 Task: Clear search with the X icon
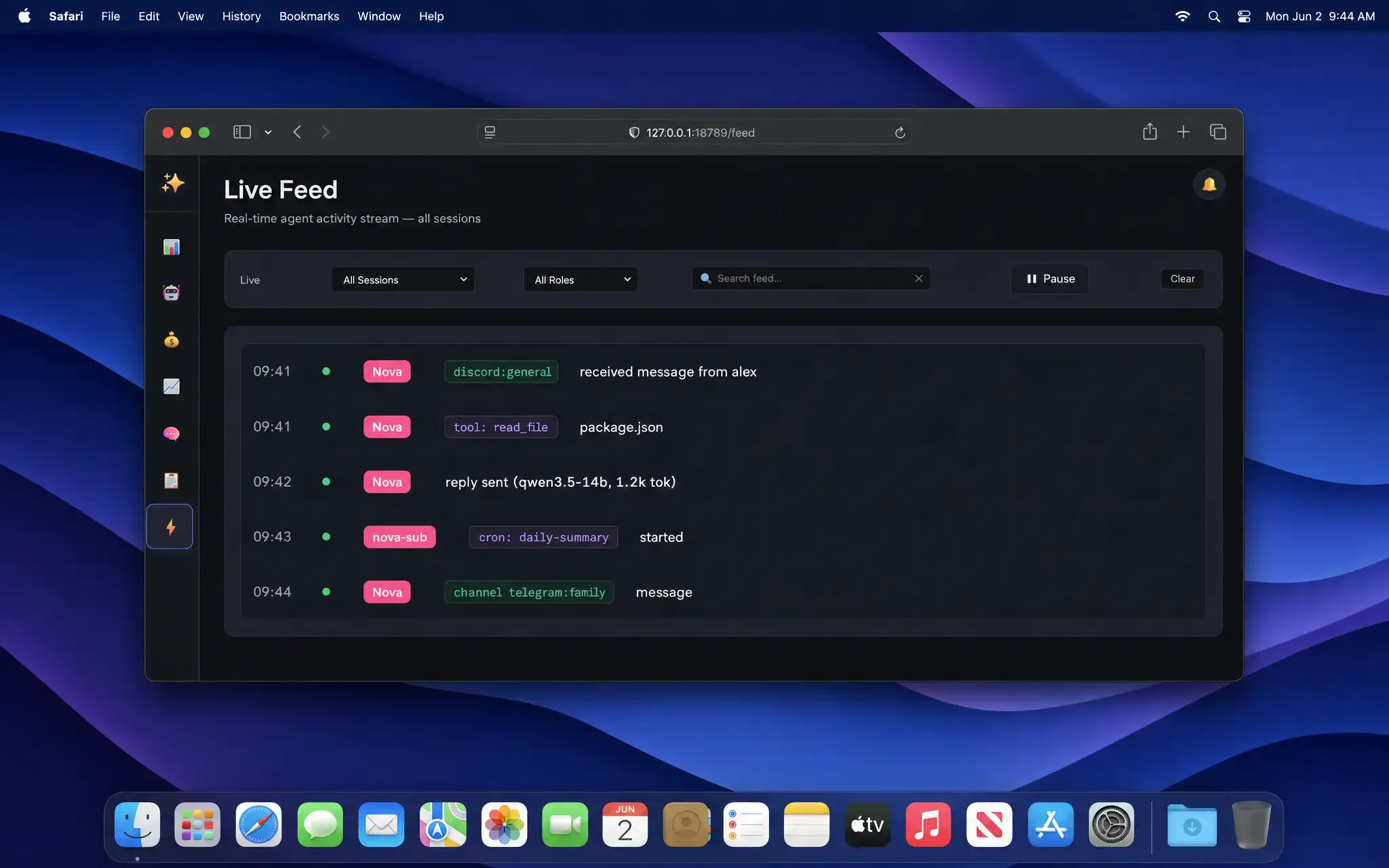[x=918, y=279]
